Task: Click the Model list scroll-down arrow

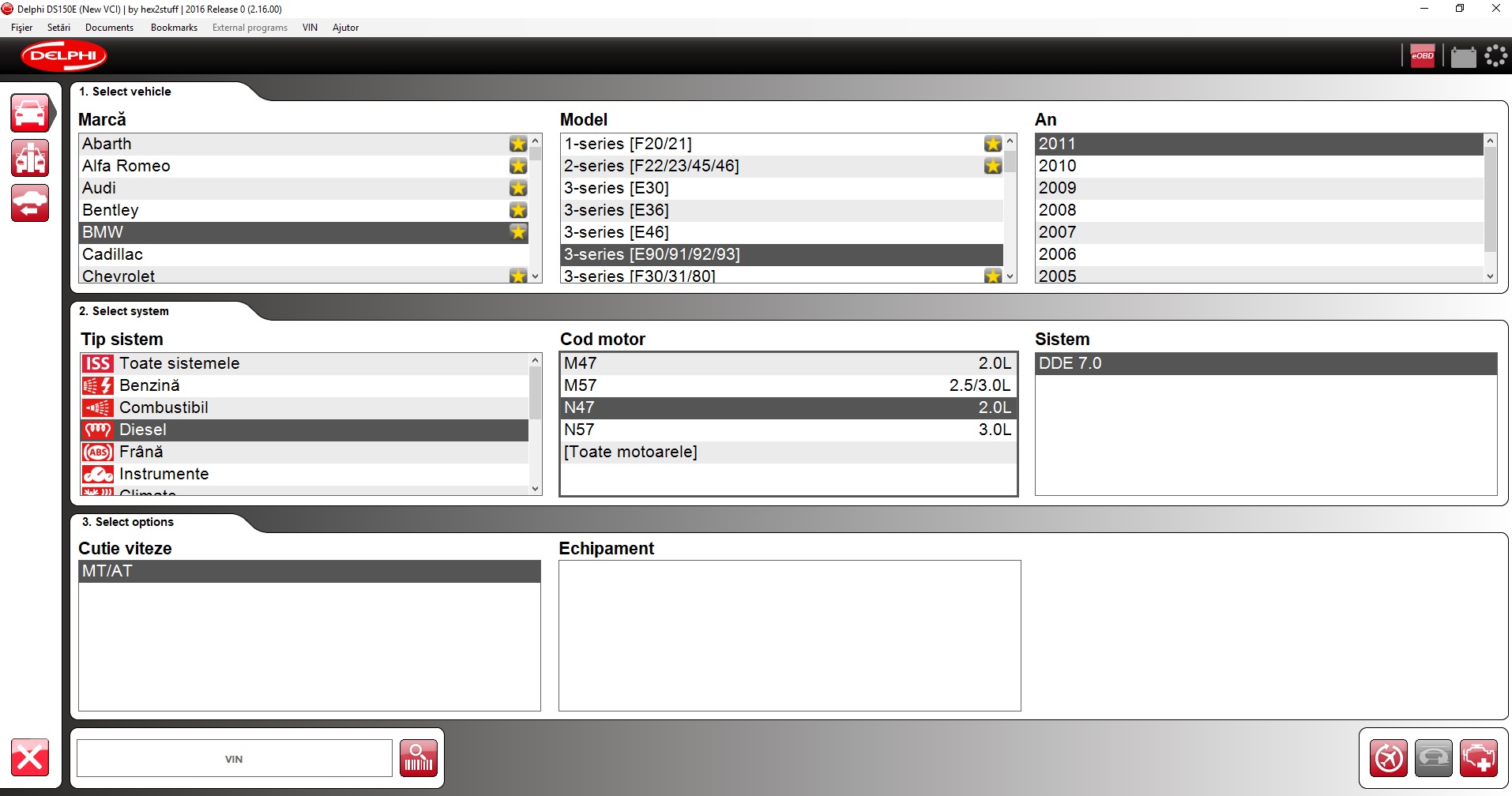Action: (x=1010, y=276)
